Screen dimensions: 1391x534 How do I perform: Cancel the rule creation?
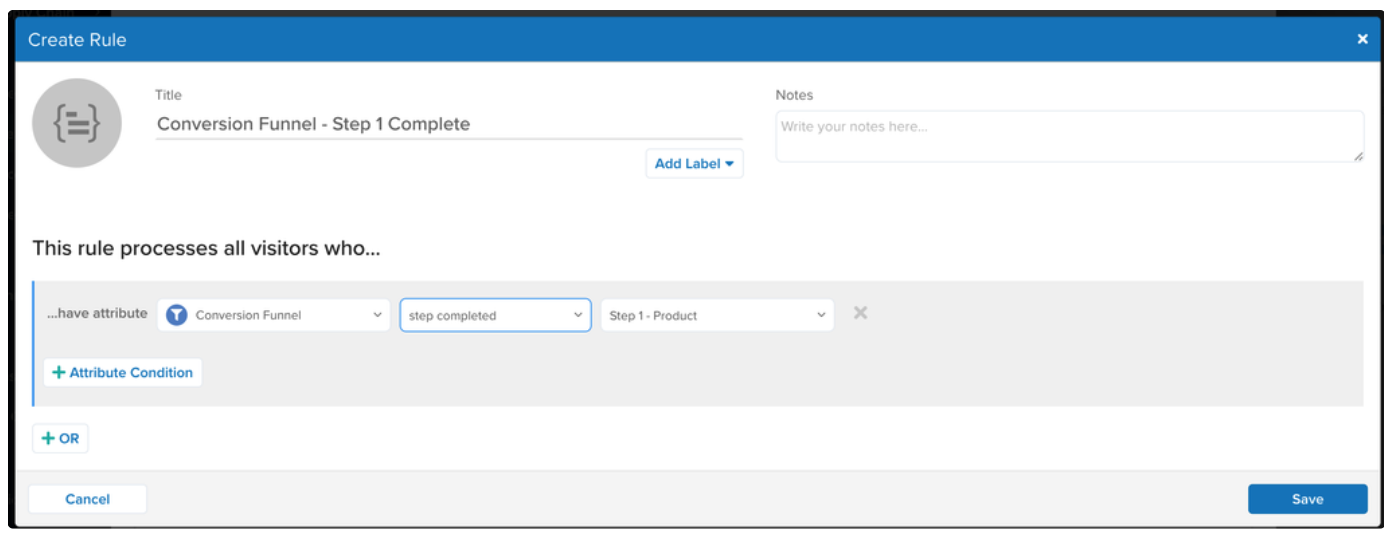point(87,499)
